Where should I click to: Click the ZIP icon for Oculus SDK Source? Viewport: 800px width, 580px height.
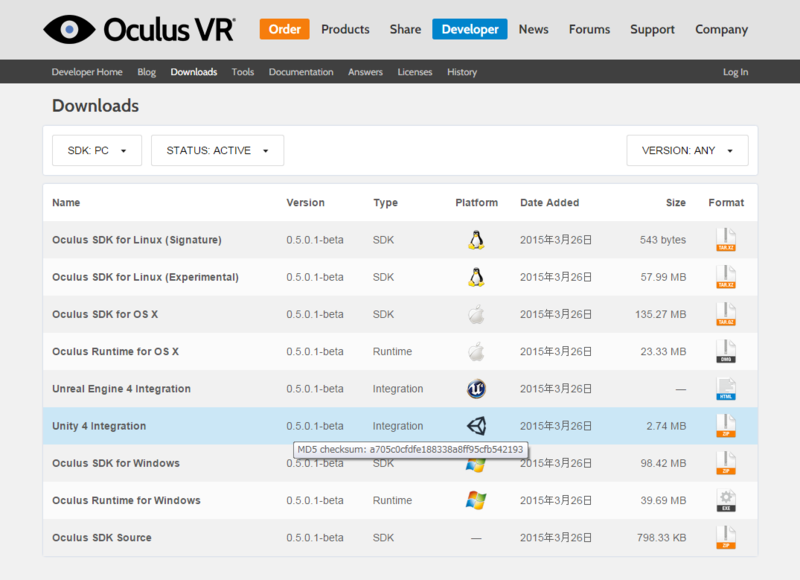point(726,538)
